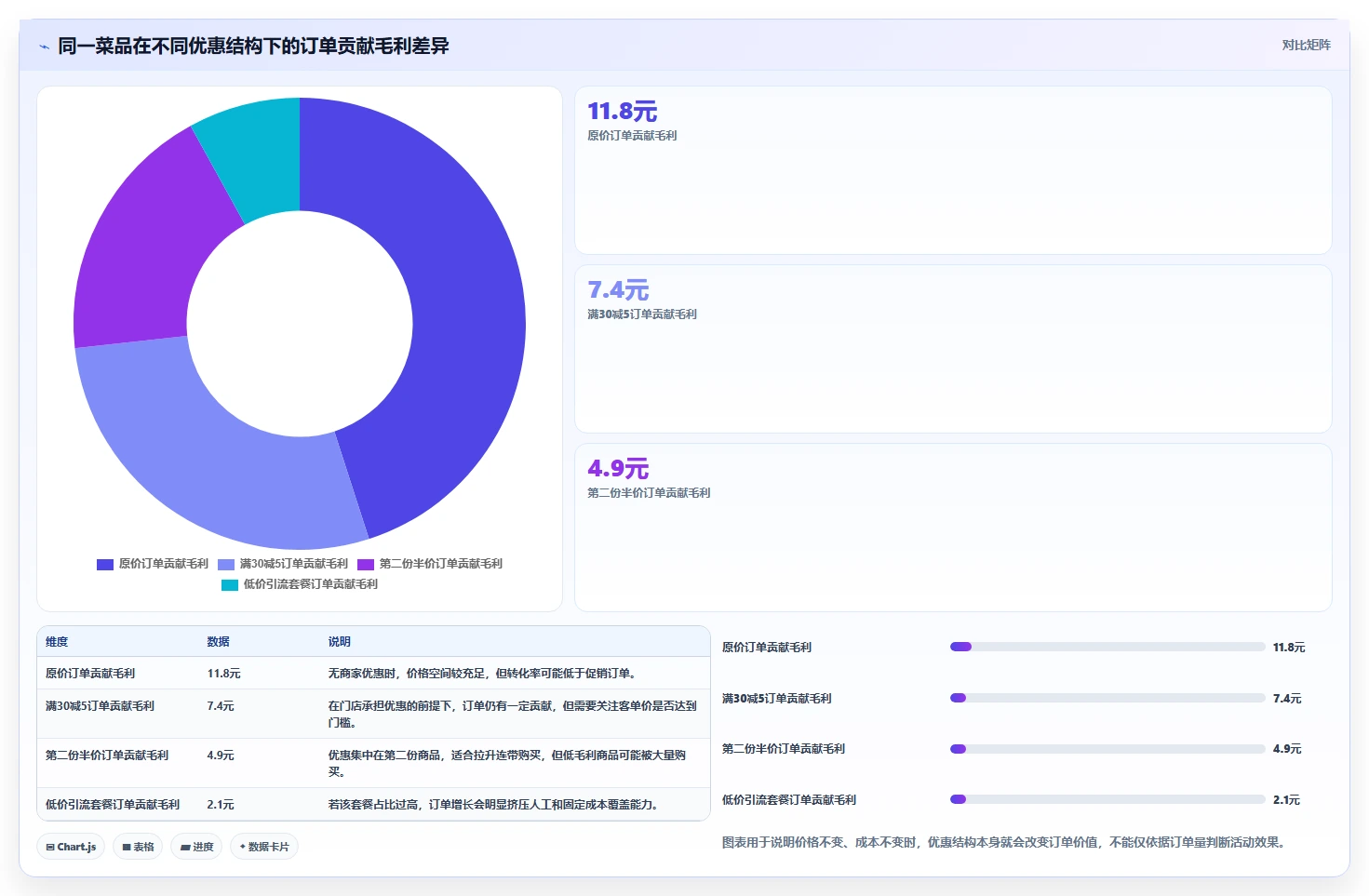The height and width of the screenshot is (896, 1369).
Task: Click the 说明 column header
Action: tap(339, 642)
